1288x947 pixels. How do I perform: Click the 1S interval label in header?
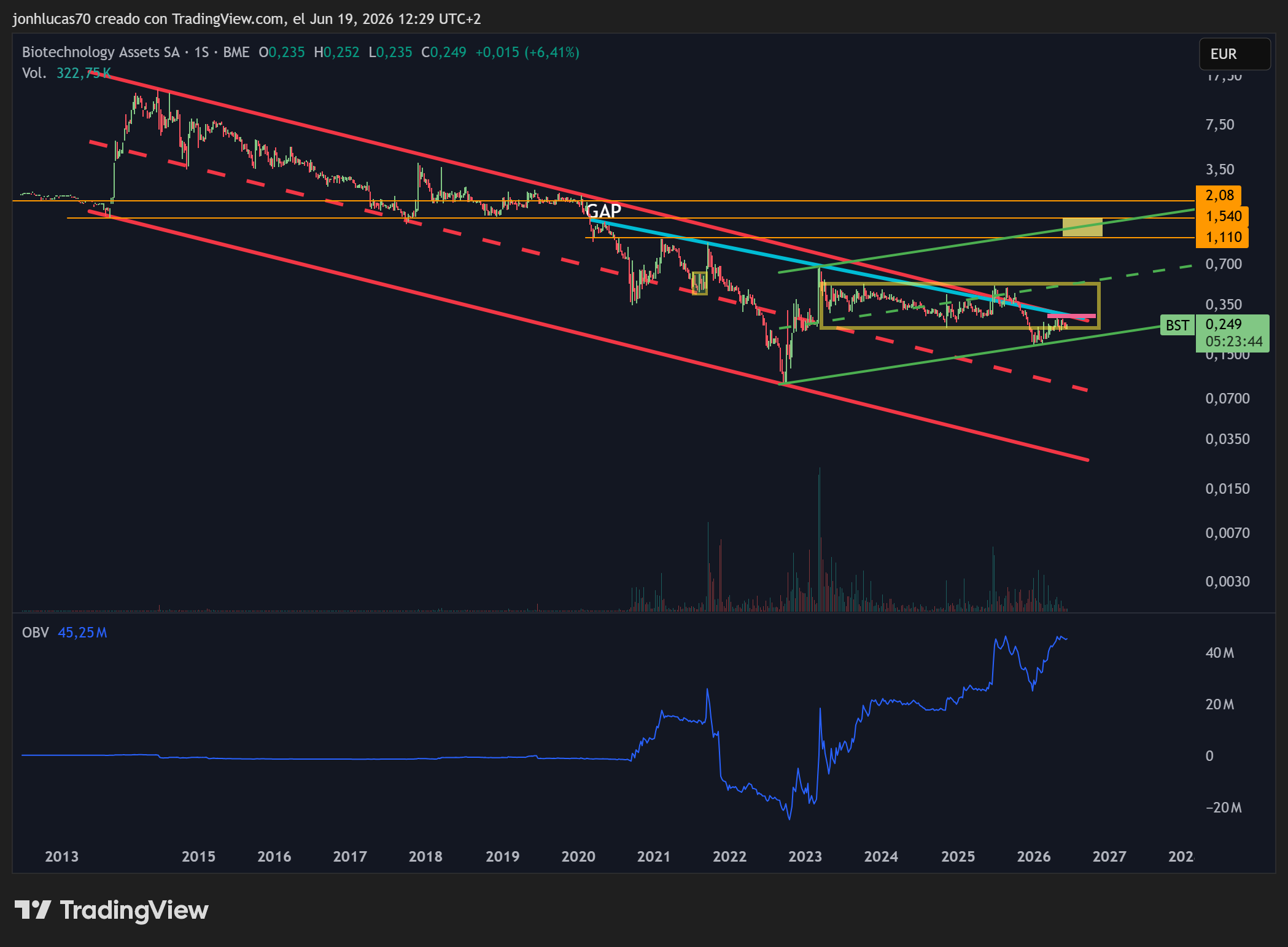tap(201, 52)
